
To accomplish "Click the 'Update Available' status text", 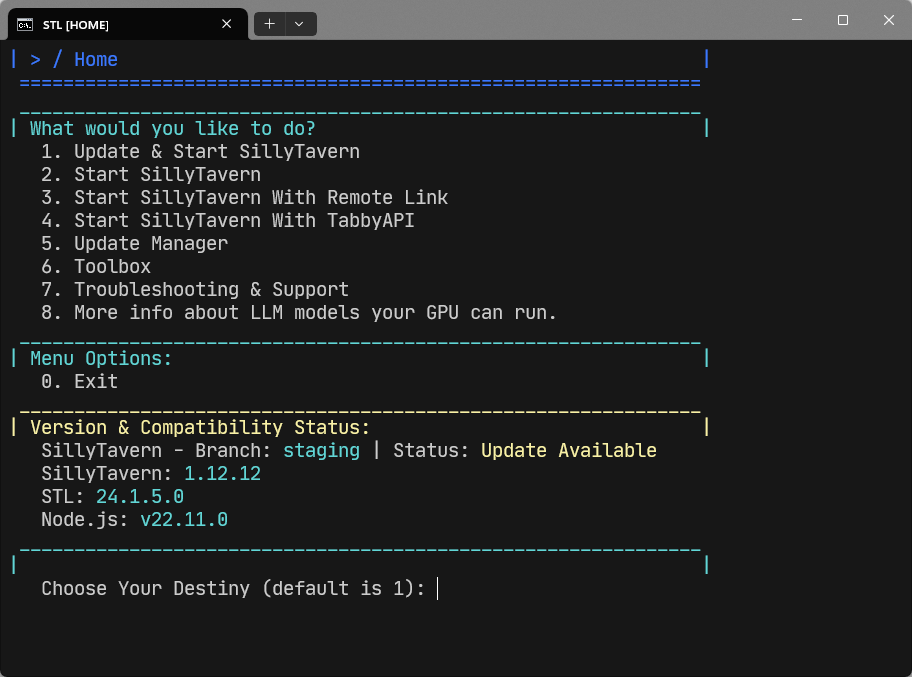I will (569, 451).
